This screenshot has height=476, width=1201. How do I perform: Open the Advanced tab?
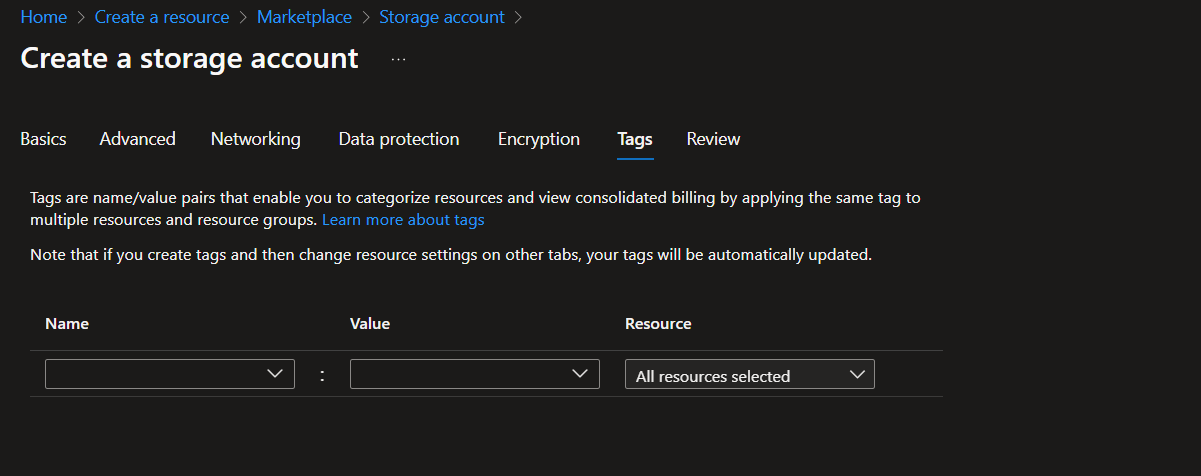137,139
